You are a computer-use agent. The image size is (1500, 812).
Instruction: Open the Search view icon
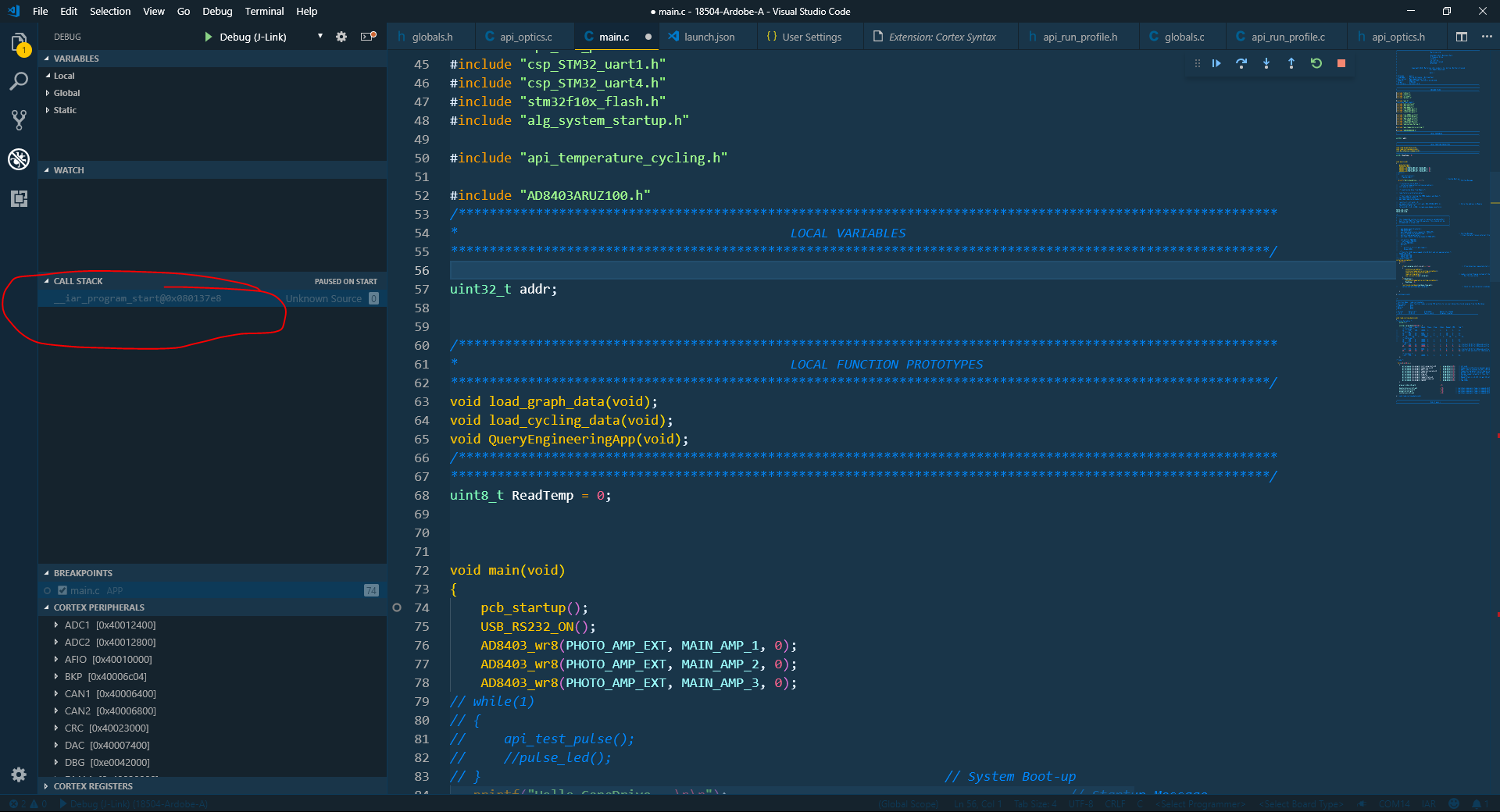click(x=19, y=81)
